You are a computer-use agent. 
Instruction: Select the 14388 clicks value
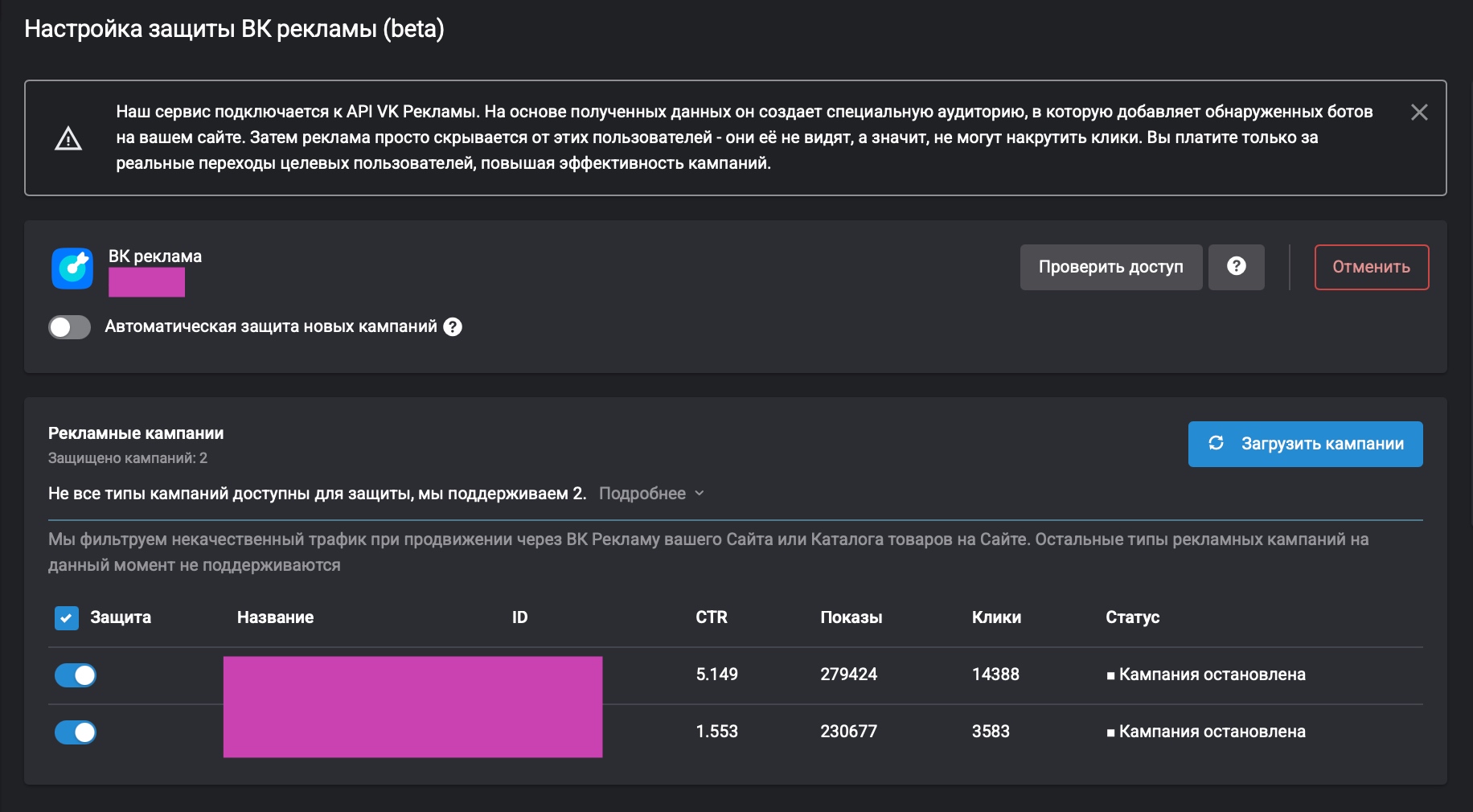(995, 675)
